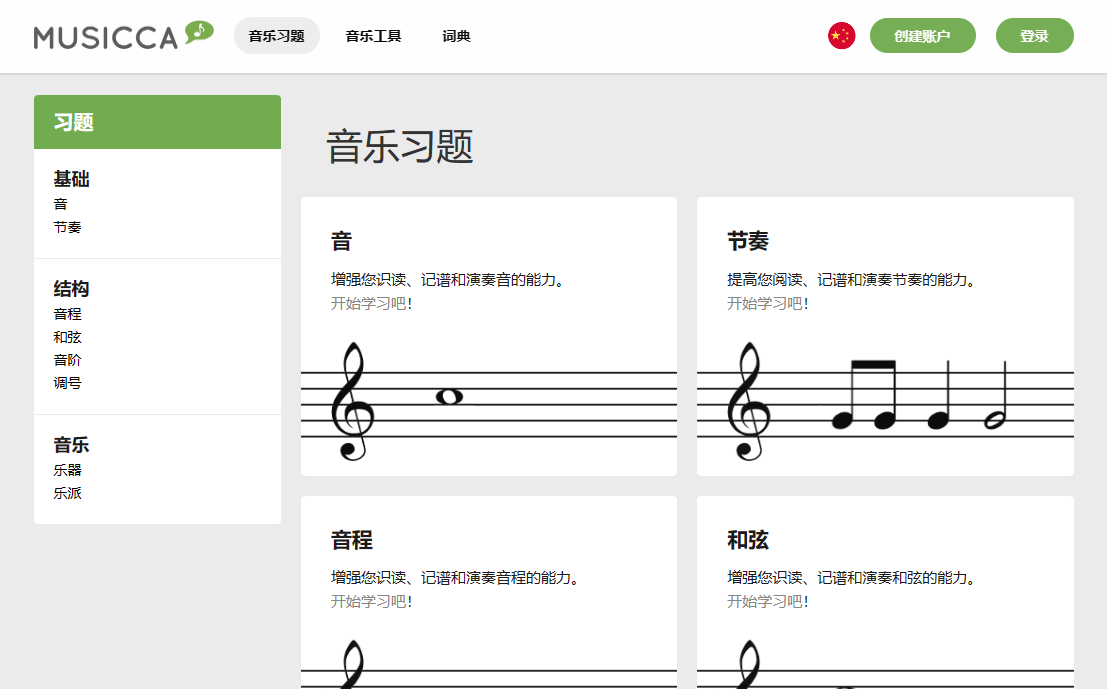This screenshot has width=1107, height=689.
Task: Click 音阶 in the sidebar
Action: point(66,359)
